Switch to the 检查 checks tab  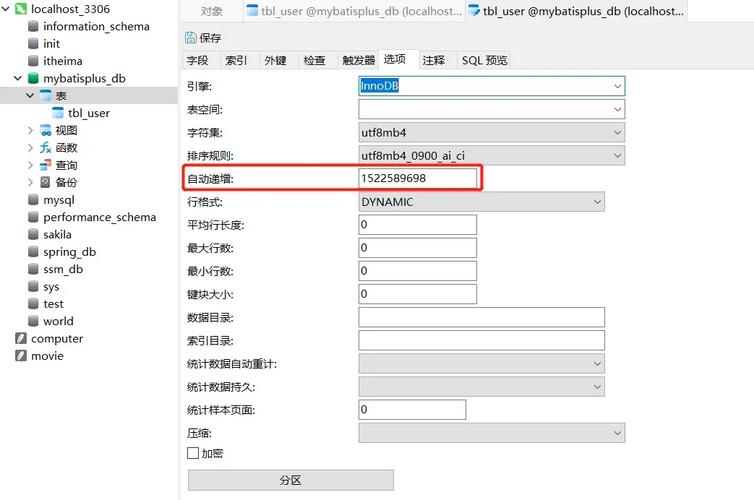point(314,60)
